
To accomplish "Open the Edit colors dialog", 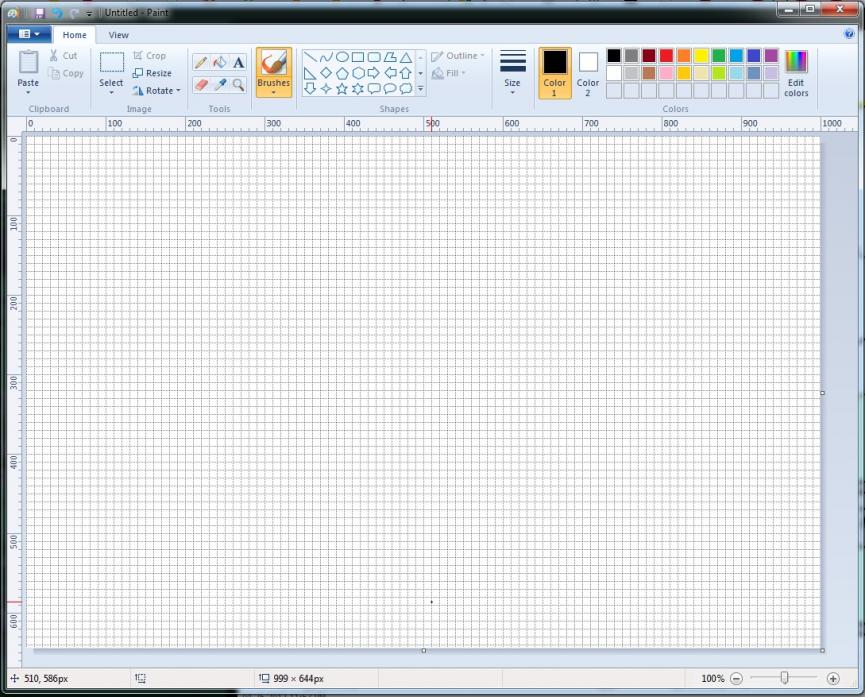I will [796, 73].
